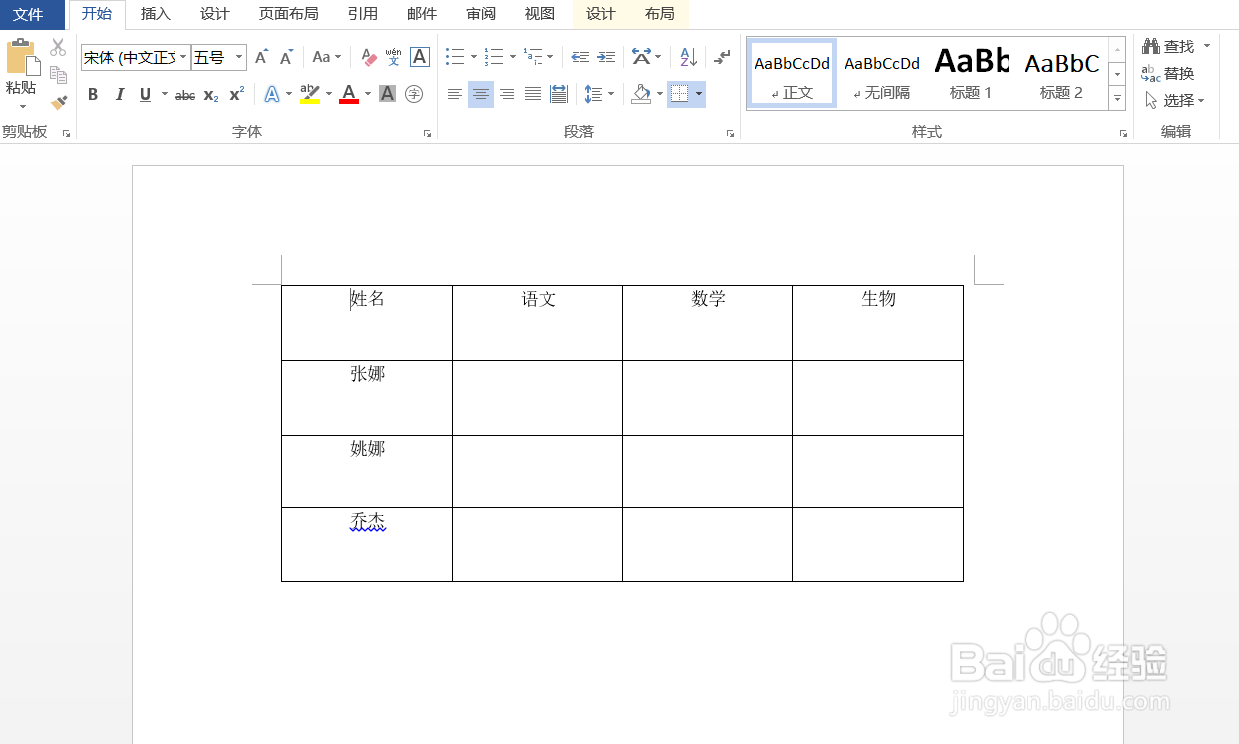Center align the paragraph
Image resolution: width=1239 pixels, height=744 pixels.
click(x=481, y=94)
